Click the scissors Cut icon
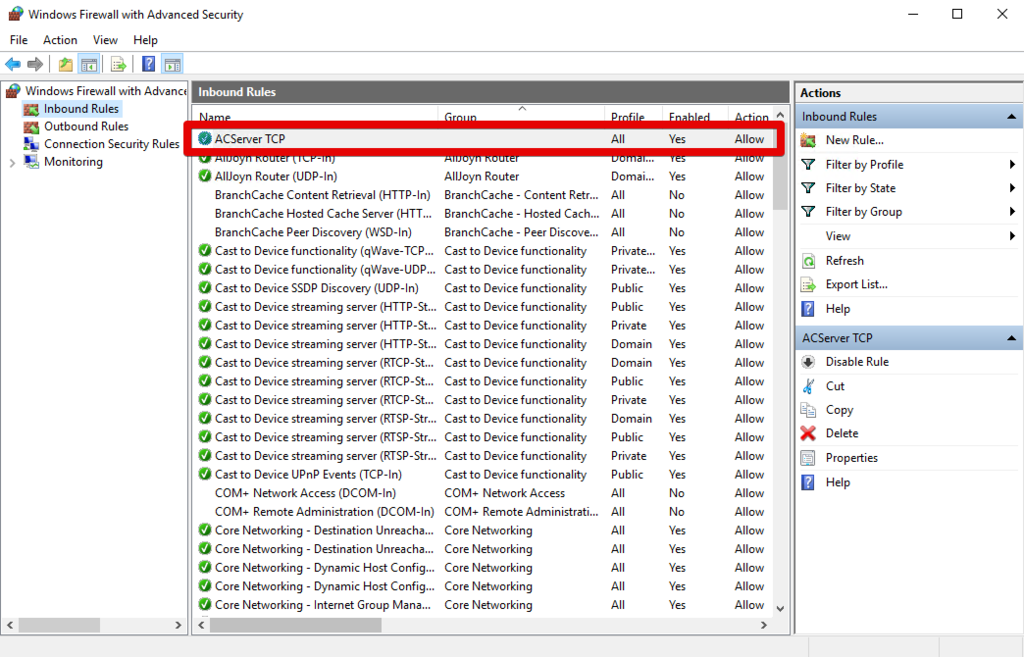 click(808, 386)
